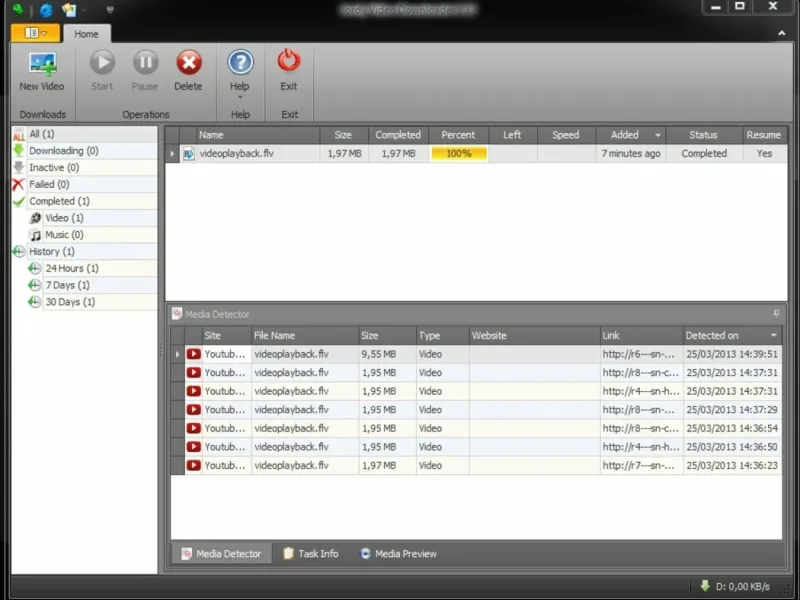800x600 pixels.
Task: Click the Internet Explorer quick access icon
Action: (x=46, y=10)
